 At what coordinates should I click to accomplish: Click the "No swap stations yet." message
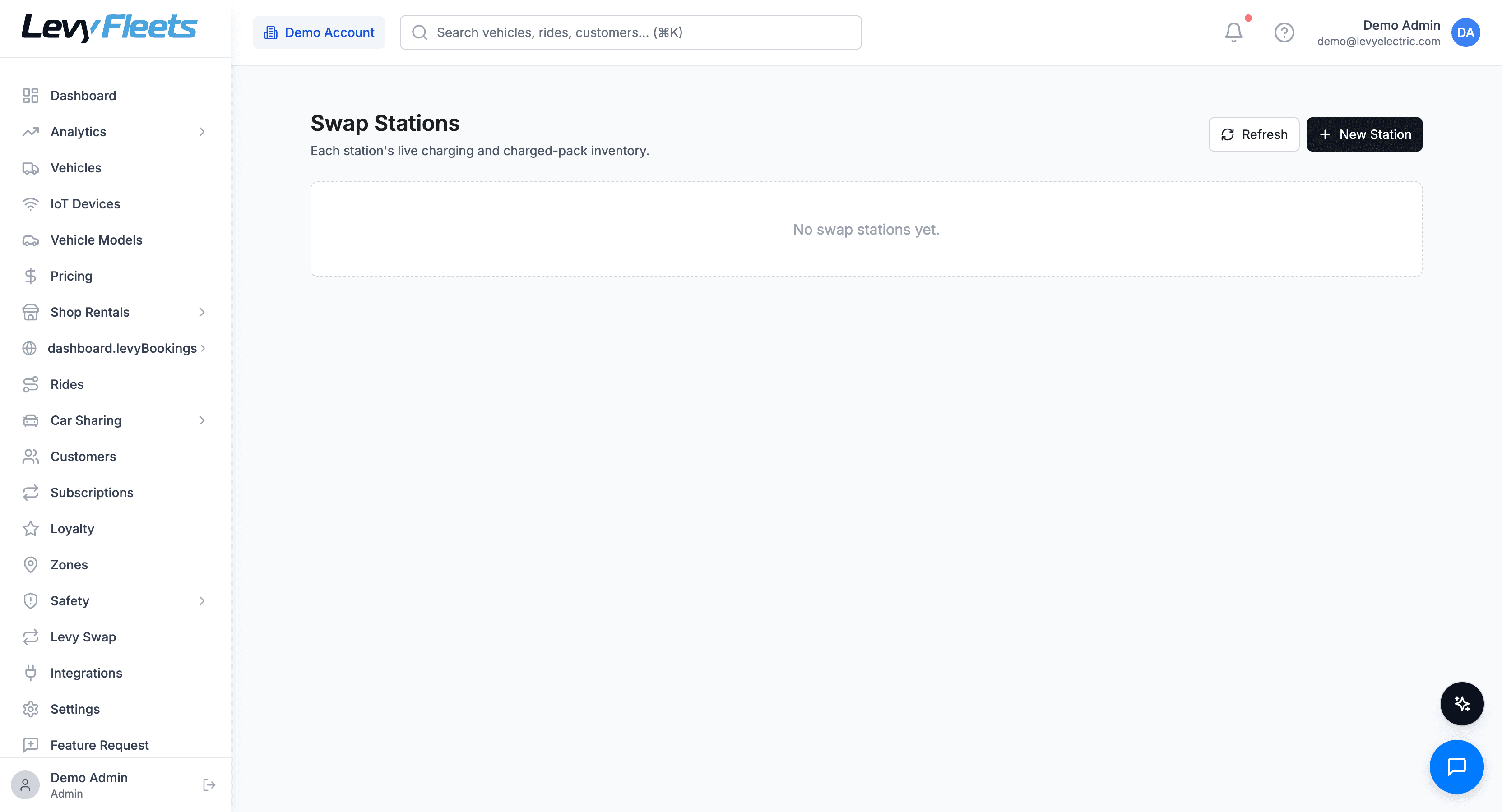866,230
